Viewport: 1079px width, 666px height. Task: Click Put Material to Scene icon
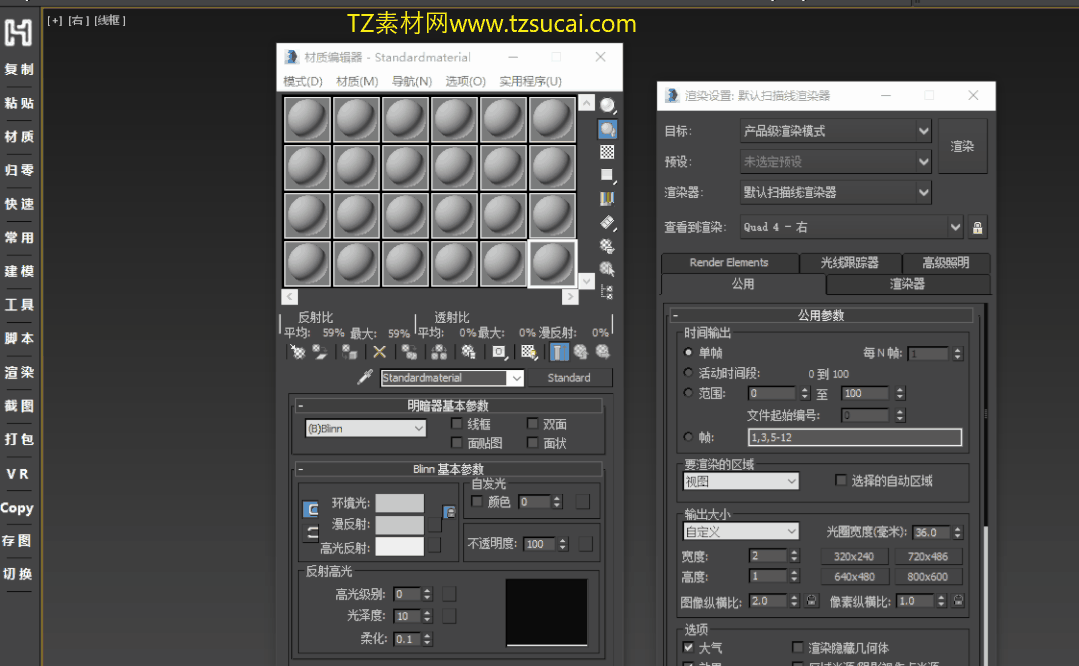point(319,352)
